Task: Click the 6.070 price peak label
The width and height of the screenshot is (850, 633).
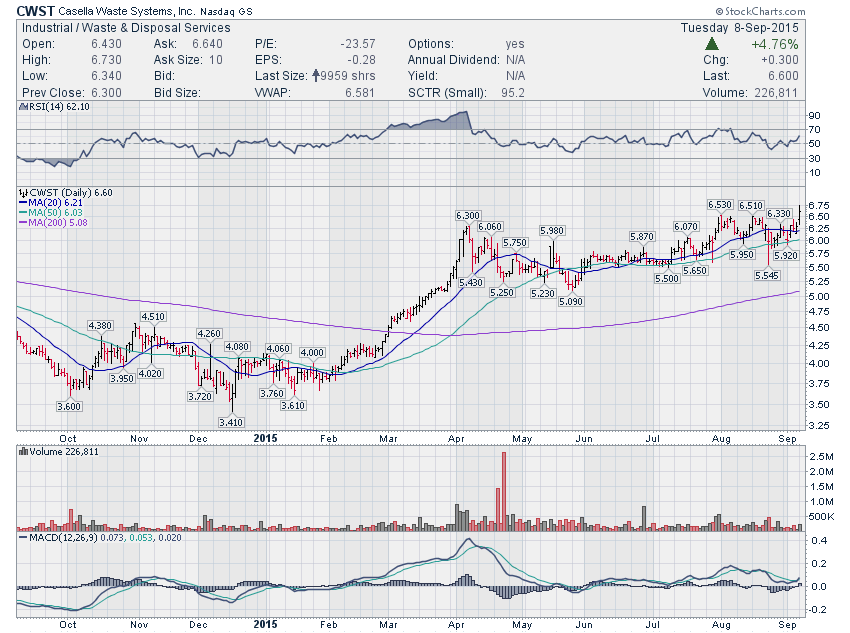Action: (x=686, y=226)
